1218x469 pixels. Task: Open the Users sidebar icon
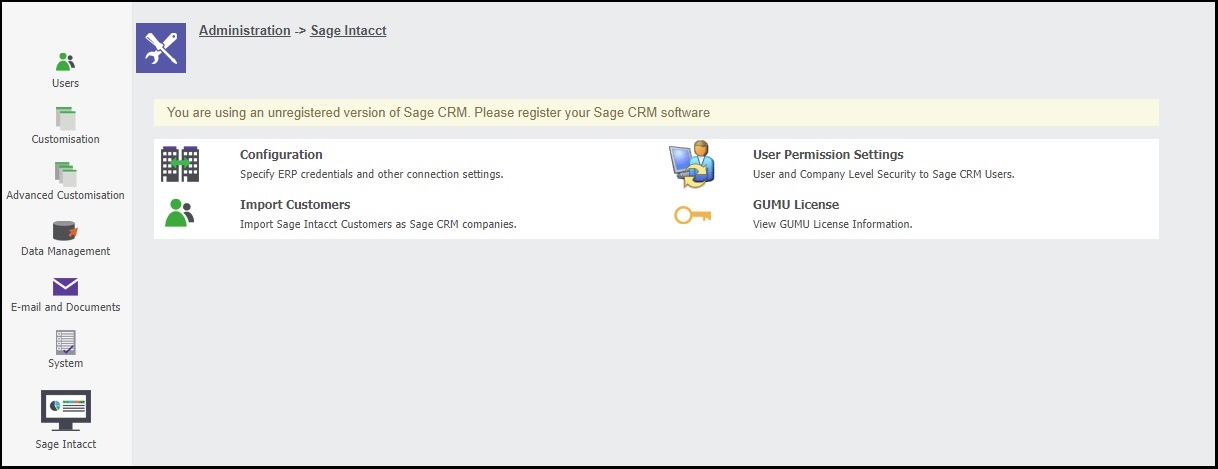(66, 62)
